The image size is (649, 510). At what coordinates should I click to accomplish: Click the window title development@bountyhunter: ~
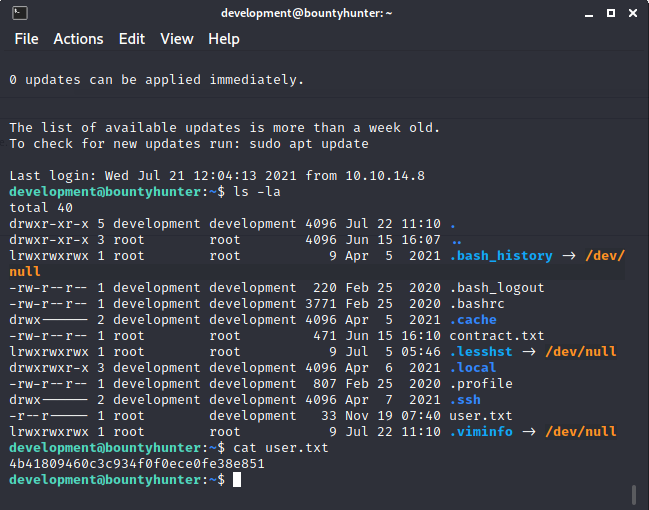click(x=306, y=13)
